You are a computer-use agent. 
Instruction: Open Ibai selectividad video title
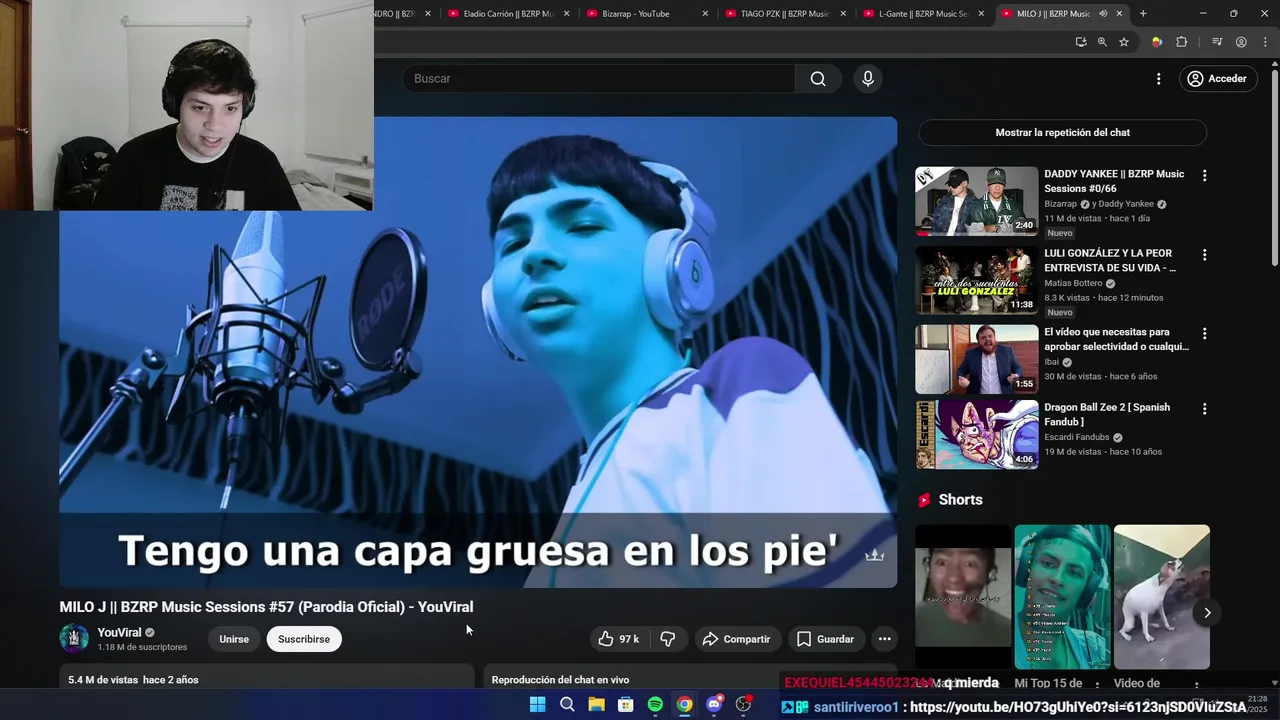tap(1116, 339)
